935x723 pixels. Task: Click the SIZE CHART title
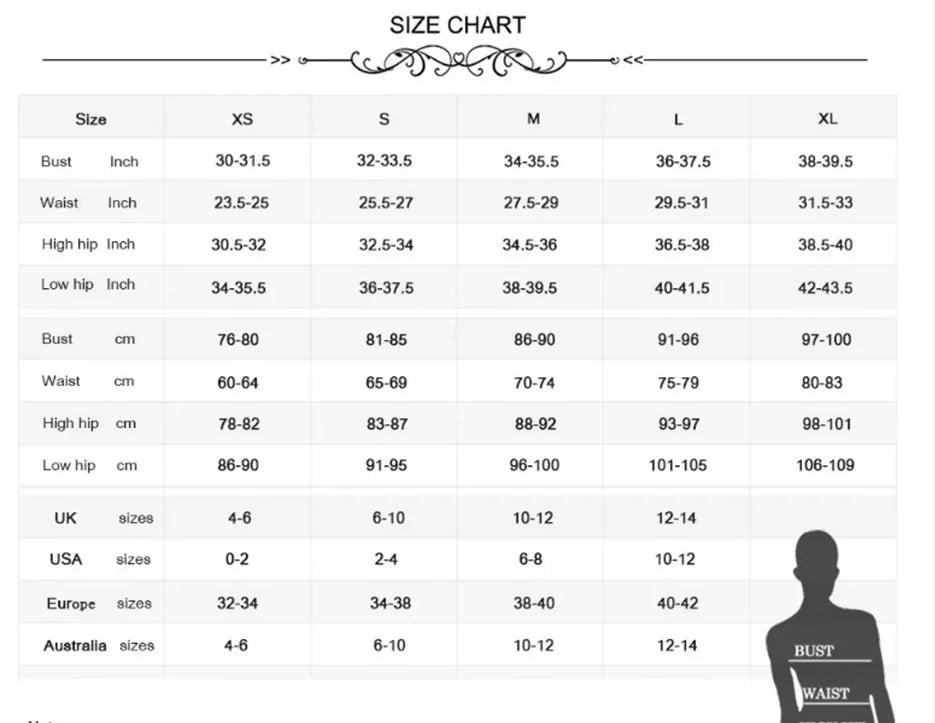(x=457, y=25)
